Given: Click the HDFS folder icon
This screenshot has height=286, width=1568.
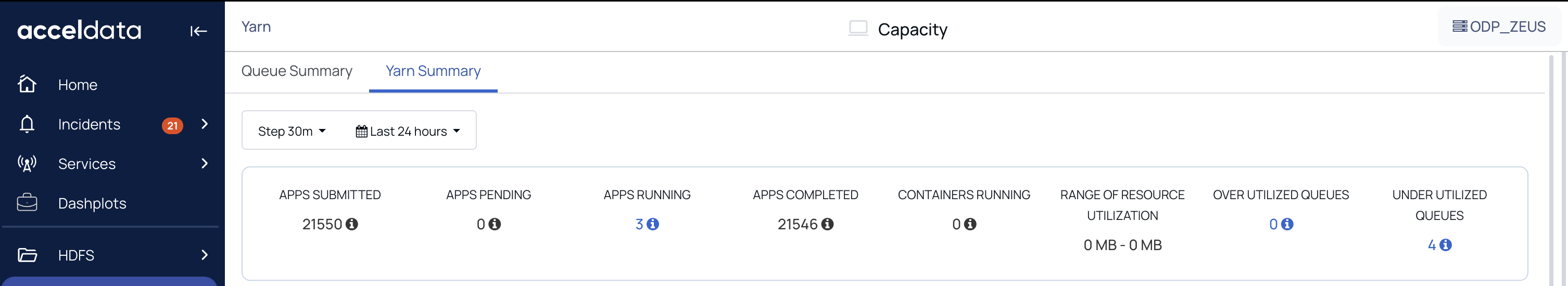Looking at the screenshot, I should pyautogui.click(x=27, y=255).
